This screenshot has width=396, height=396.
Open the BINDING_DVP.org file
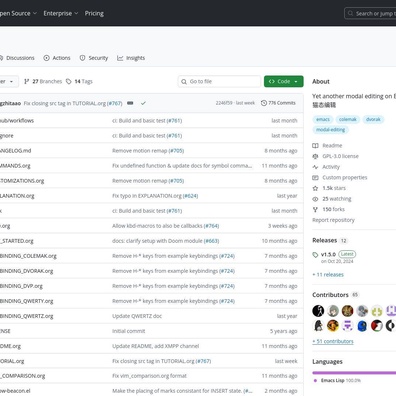(21, 286)
